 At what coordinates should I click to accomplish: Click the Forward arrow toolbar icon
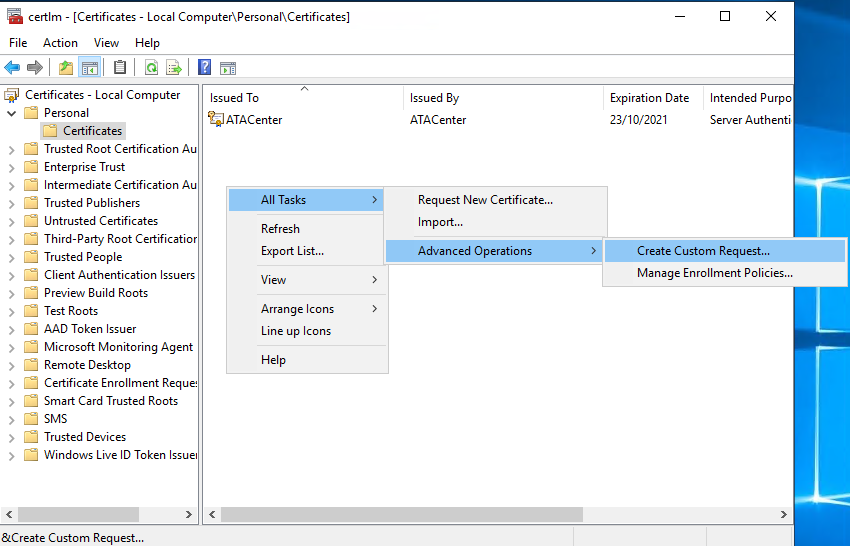click(35, 68)
